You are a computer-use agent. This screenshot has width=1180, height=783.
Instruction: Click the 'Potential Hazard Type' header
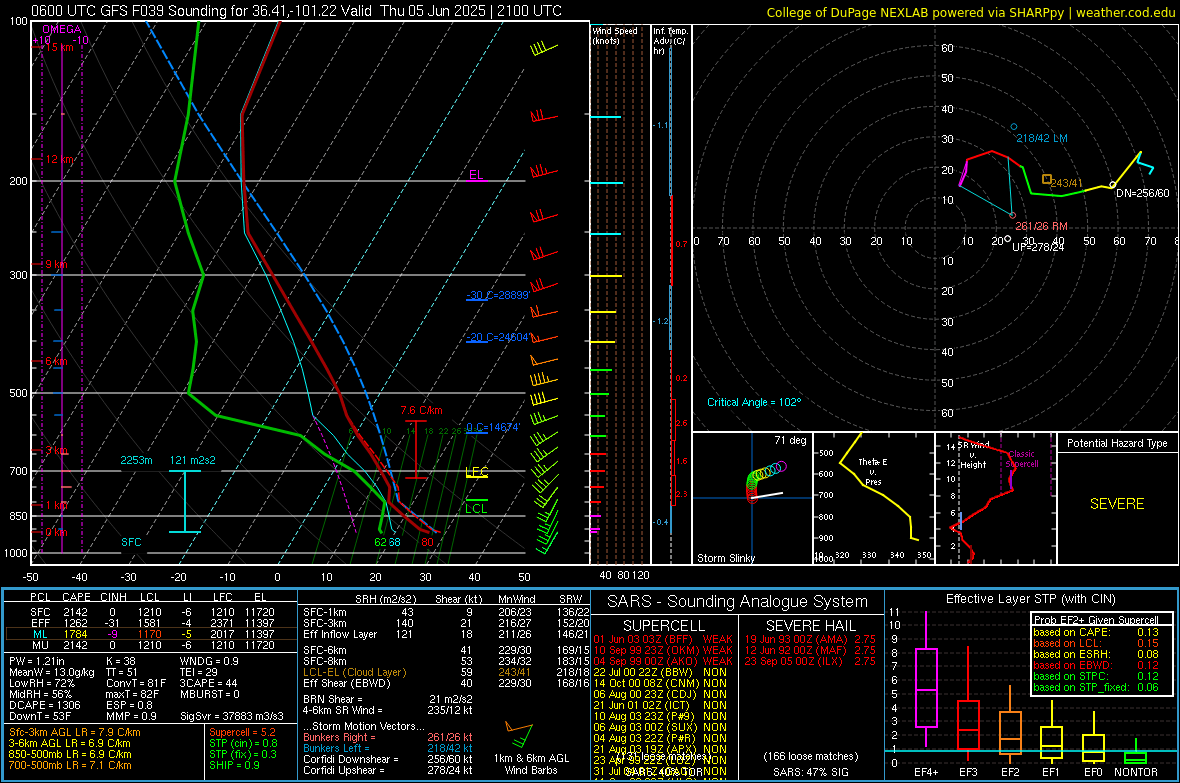(x=1117, y=443)
